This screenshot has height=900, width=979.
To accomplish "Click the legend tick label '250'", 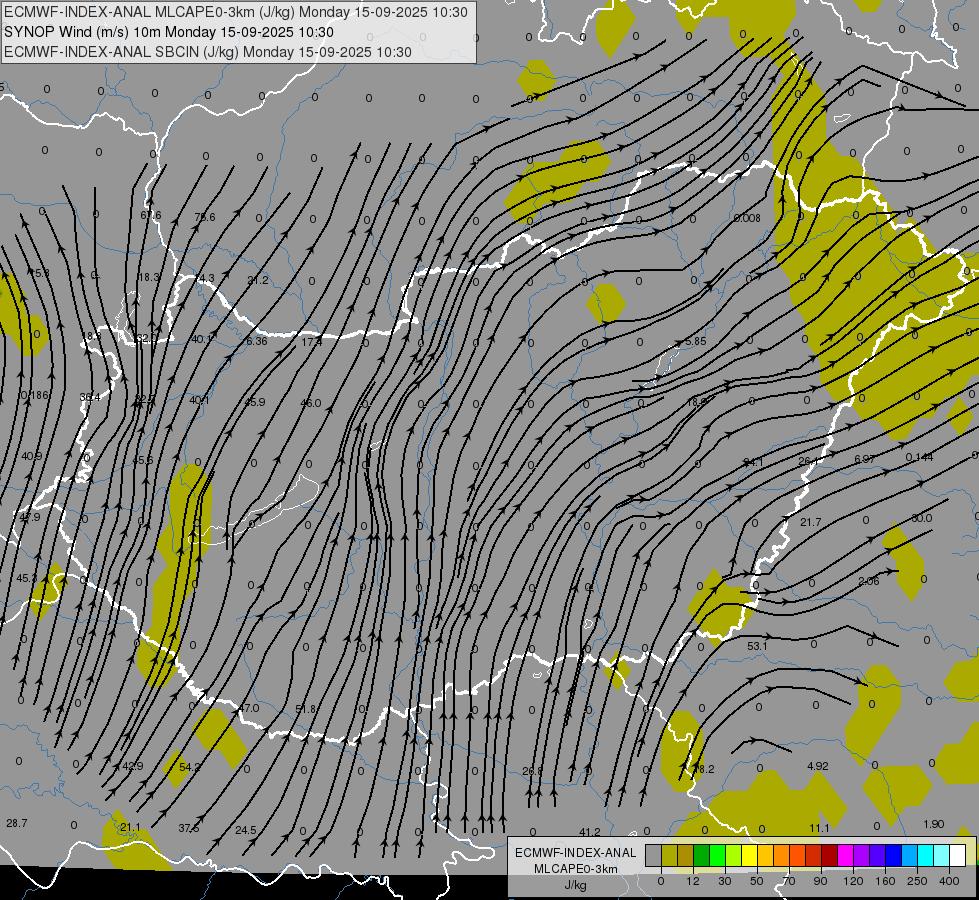I will pyautogui.click(x=917, y=881).
